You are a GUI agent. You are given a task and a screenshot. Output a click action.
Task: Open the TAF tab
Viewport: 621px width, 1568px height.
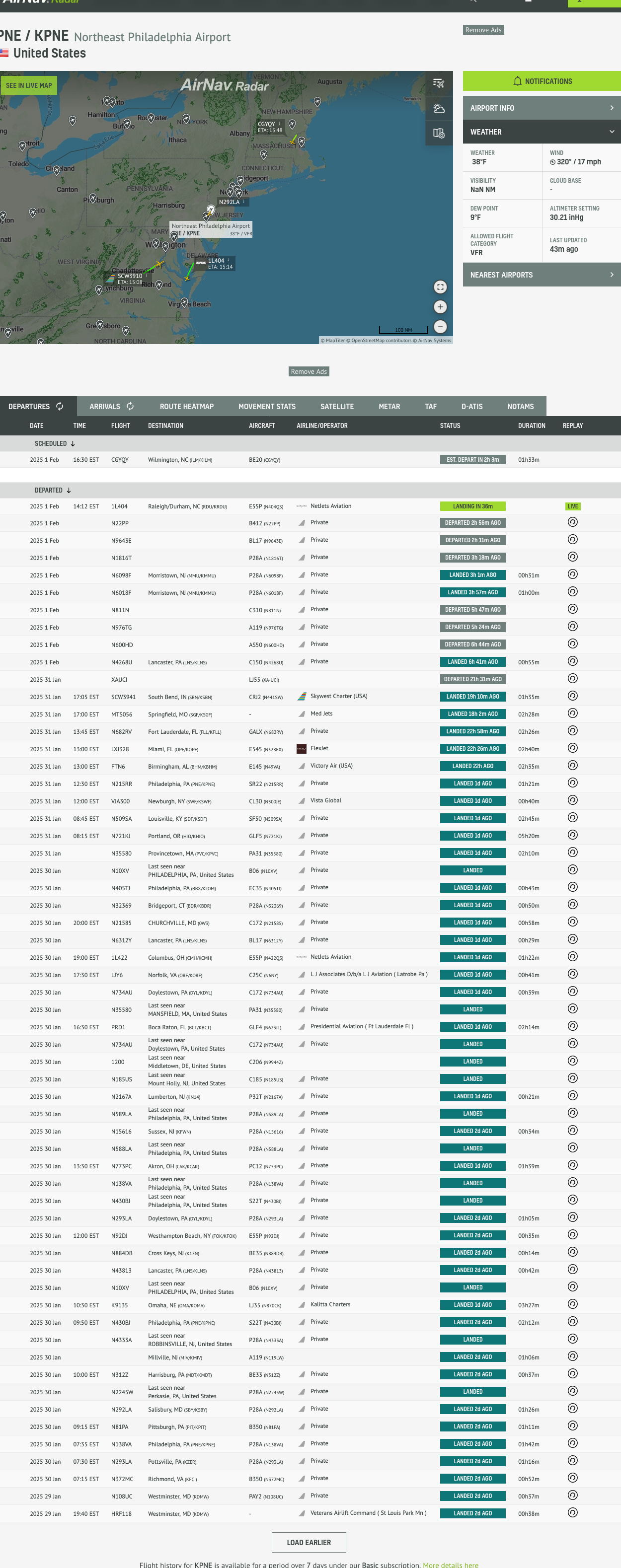tap(431, 406)
